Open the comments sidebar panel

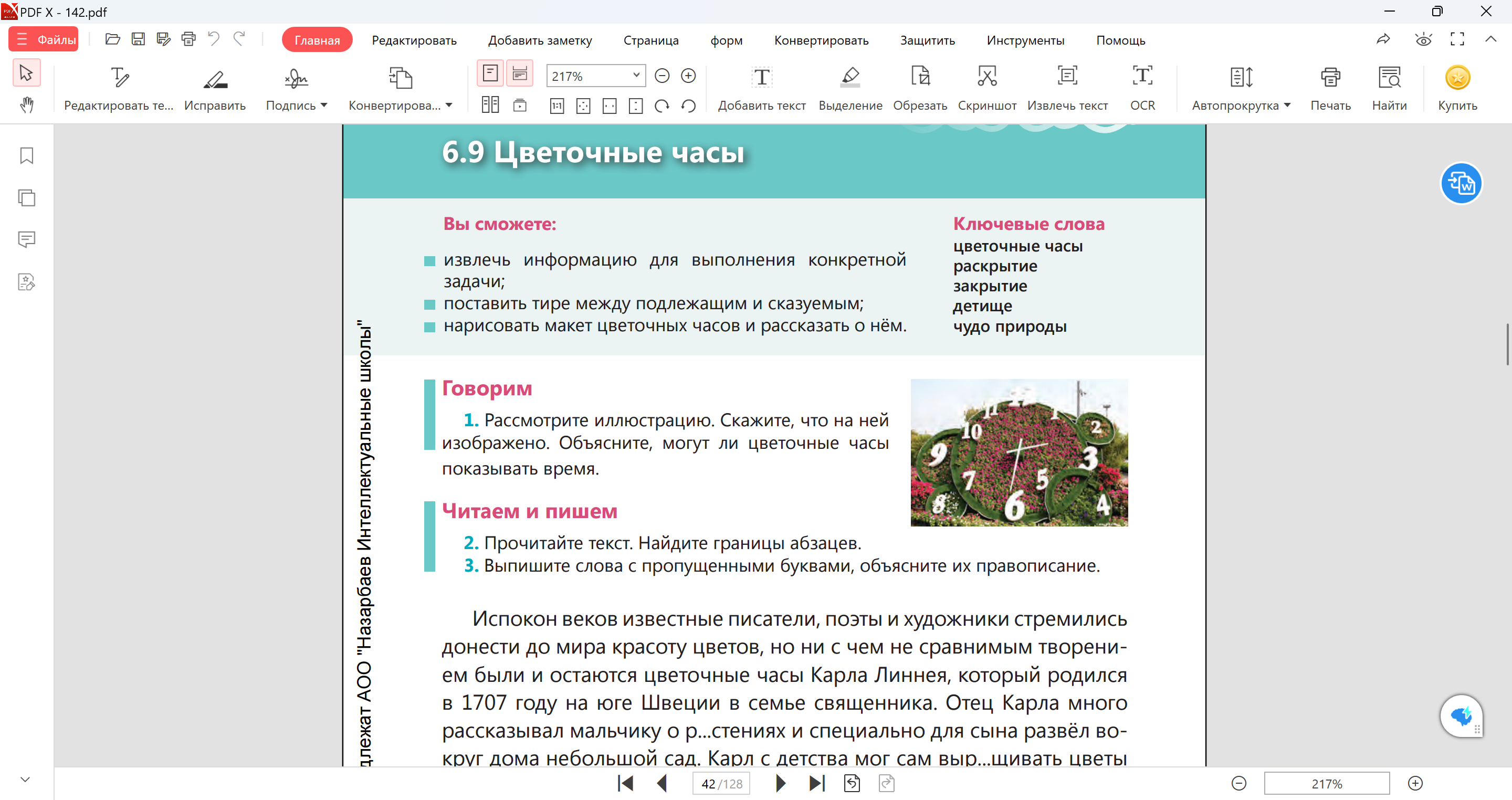click(26, 239)
